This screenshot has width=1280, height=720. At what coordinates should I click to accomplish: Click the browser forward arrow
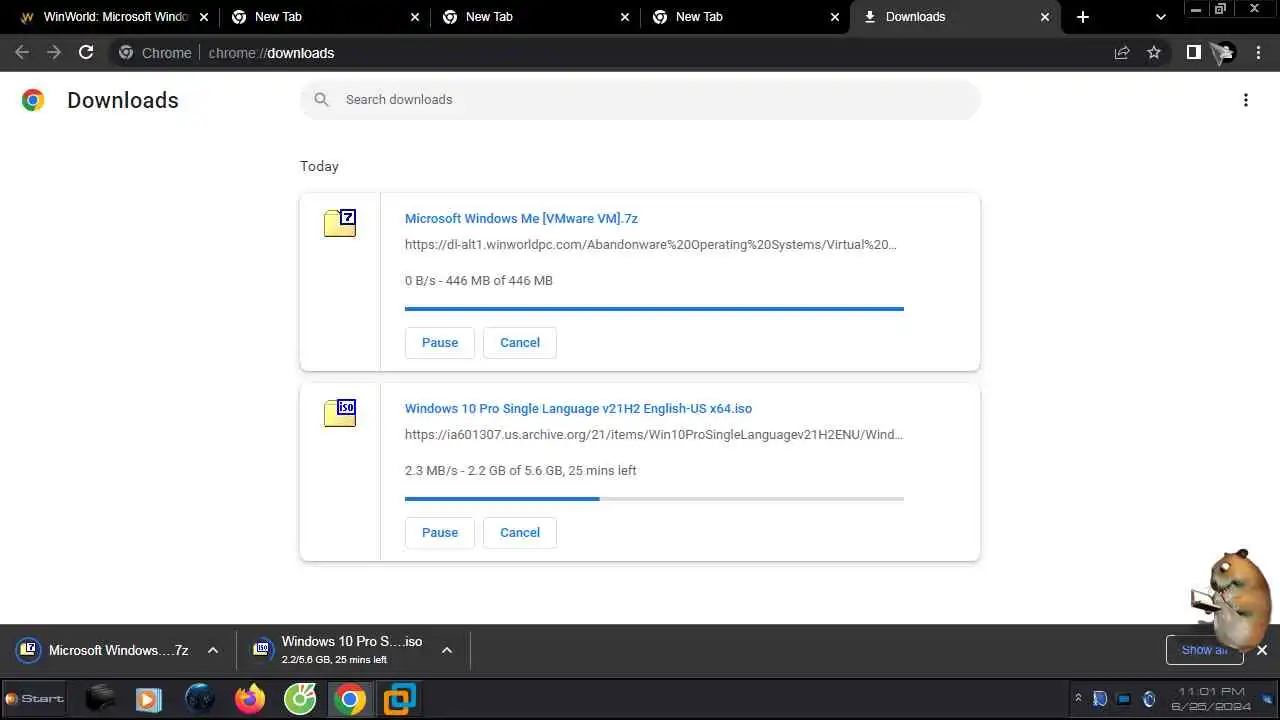pyautogui.click(x=54, y=52)
